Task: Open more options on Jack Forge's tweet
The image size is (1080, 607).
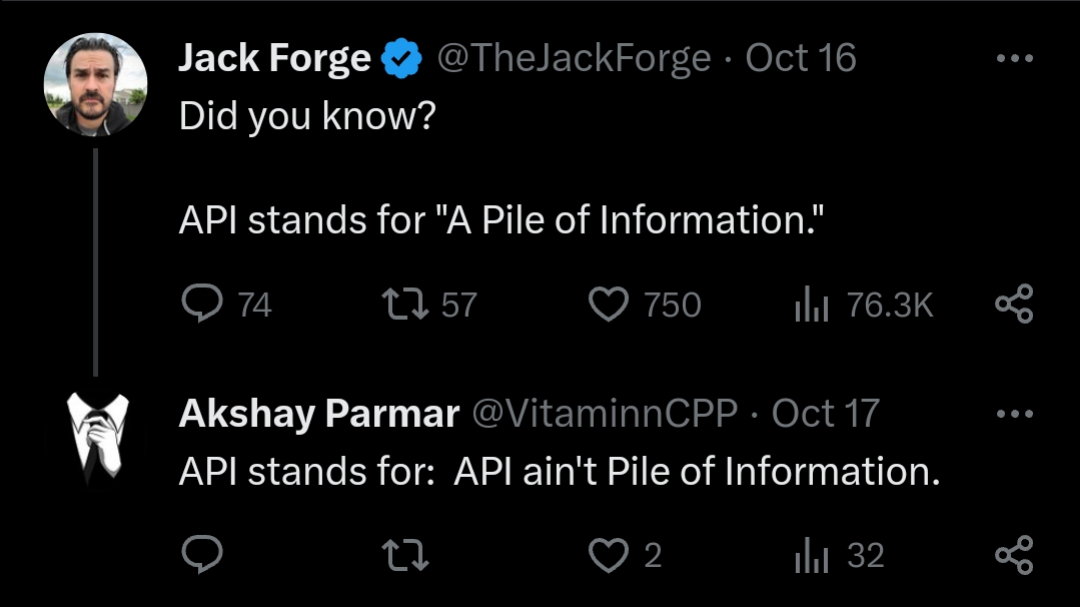Action: click(x=1014, y=59)
